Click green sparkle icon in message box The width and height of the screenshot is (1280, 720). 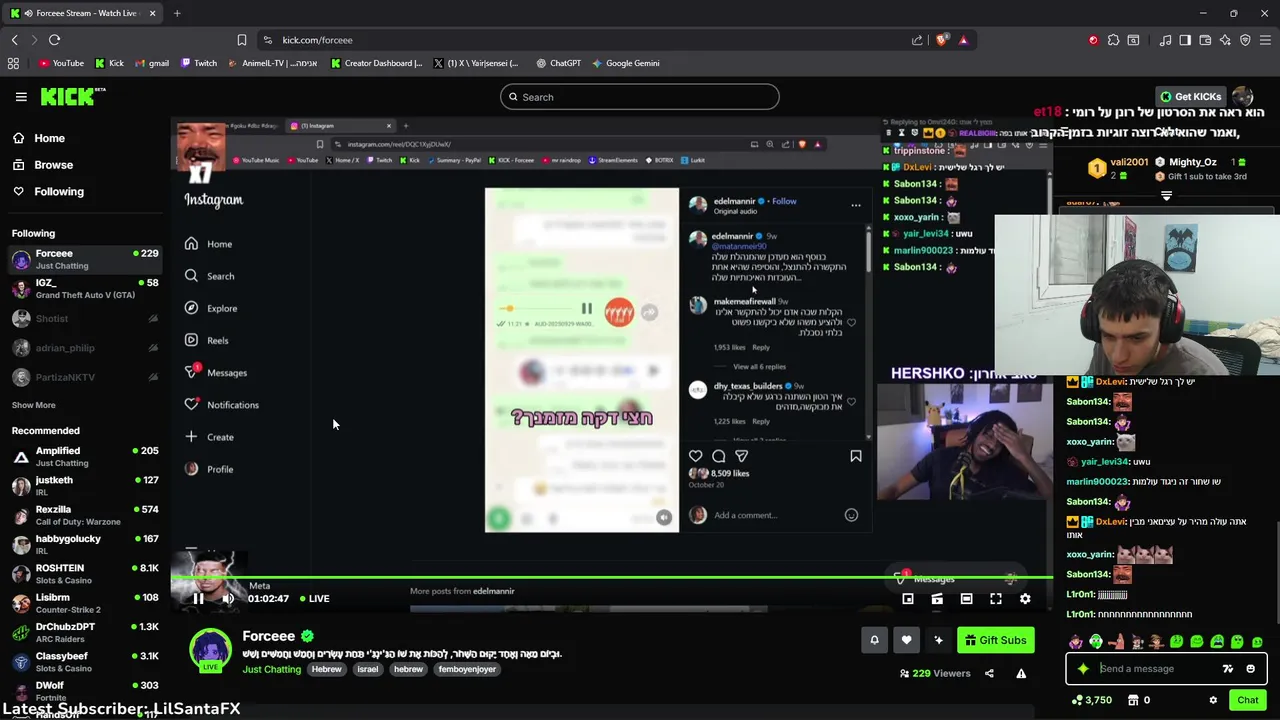click(x=1083, y=669)
